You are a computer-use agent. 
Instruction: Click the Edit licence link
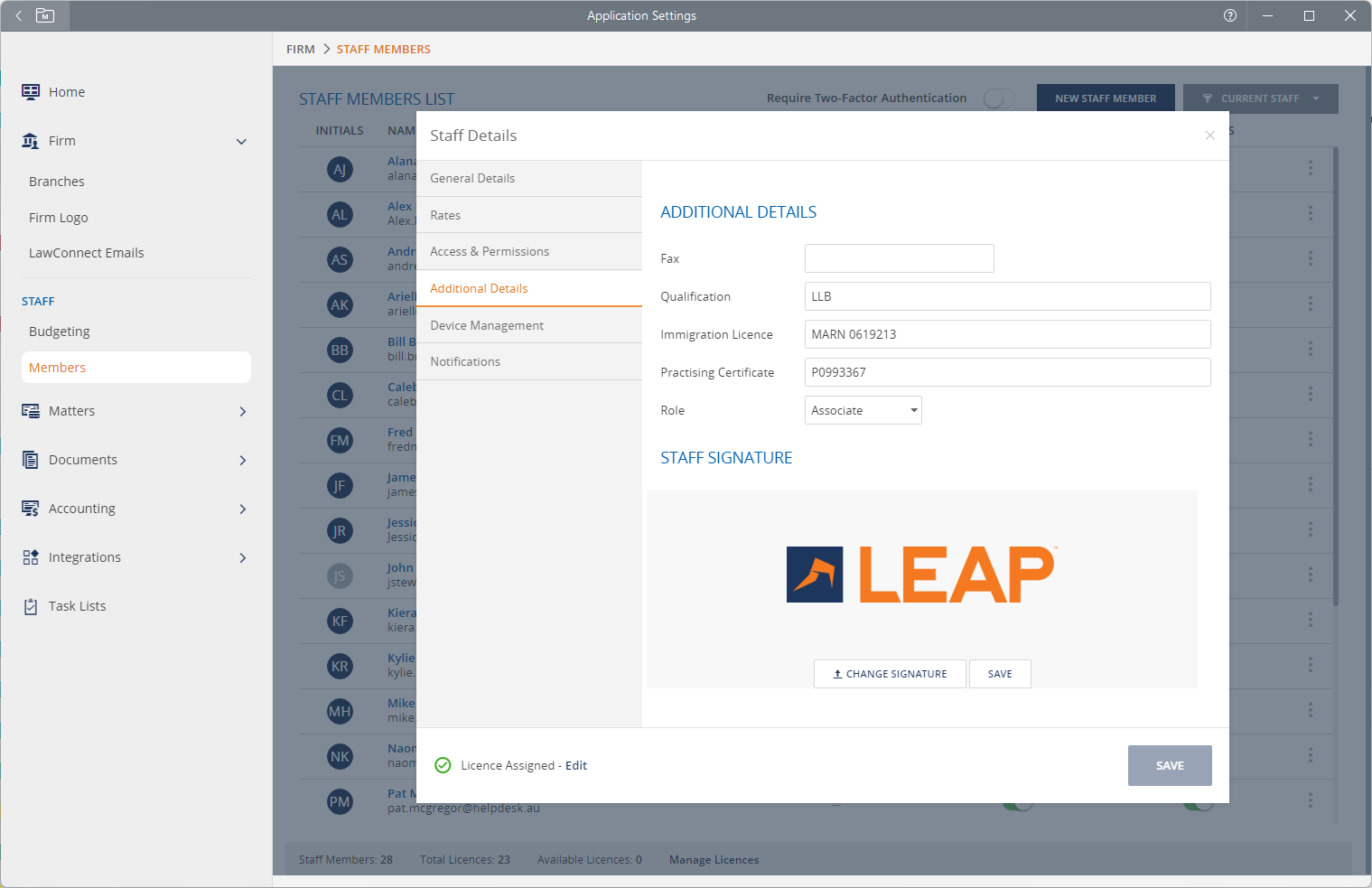coord(576,765)
